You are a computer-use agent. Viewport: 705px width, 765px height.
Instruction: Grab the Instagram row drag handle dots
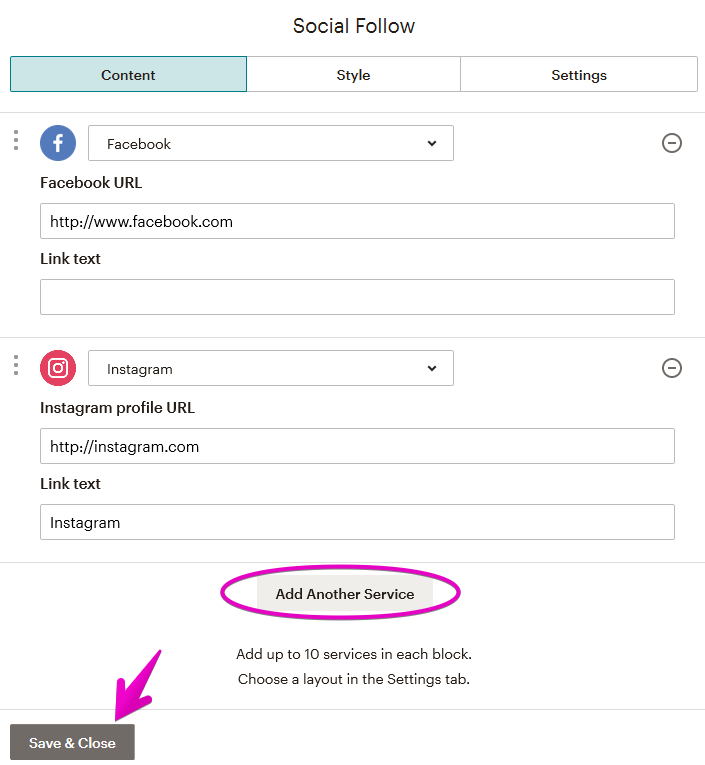(x=16, y=365)
